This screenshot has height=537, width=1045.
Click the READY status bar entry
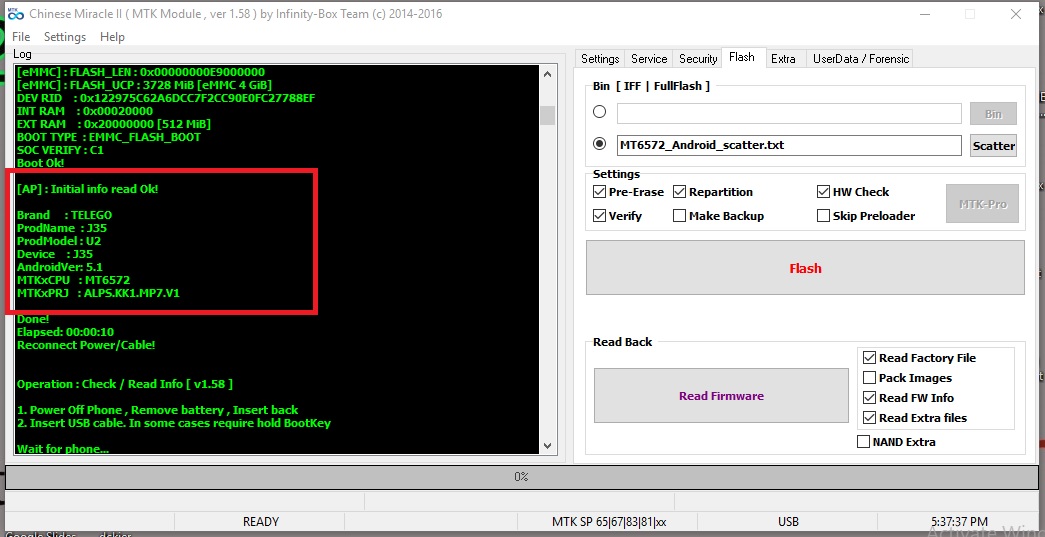[x=261, y=522]
